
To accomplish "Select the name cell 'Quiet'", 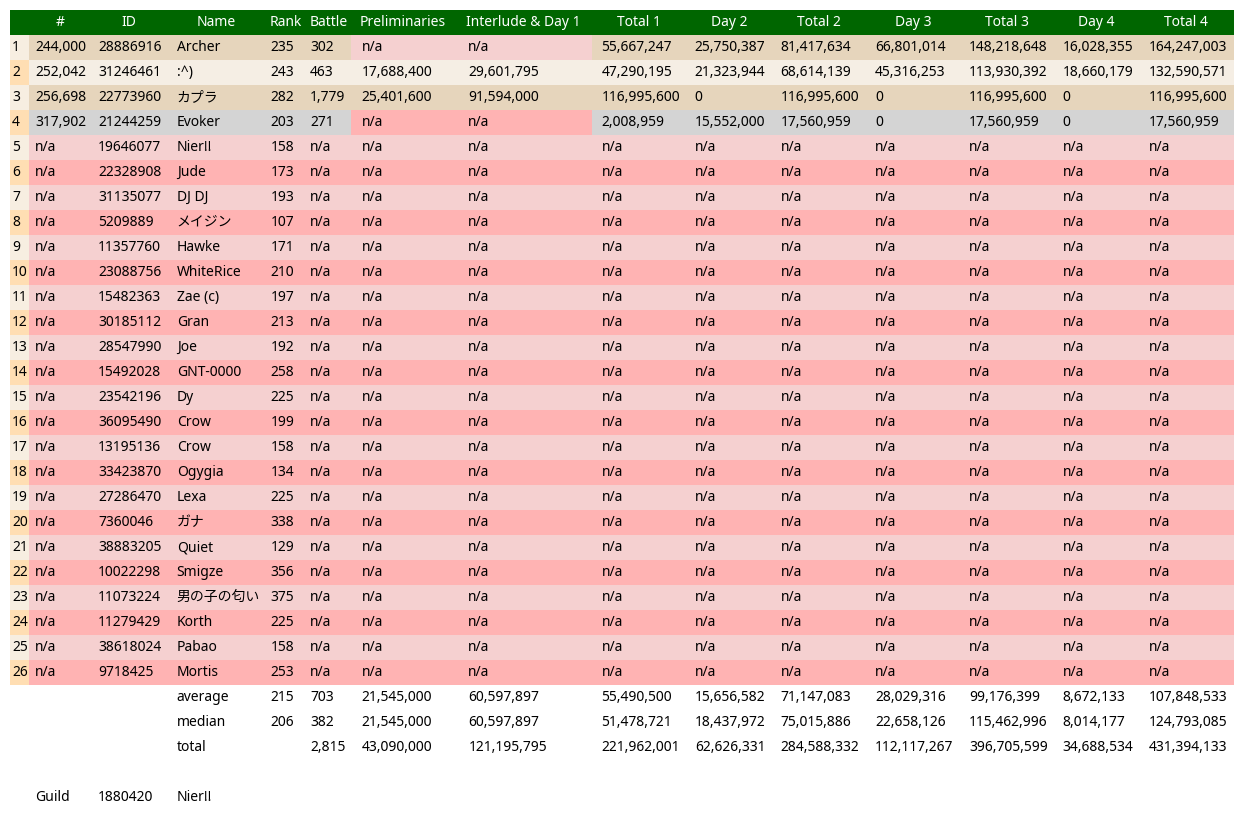I will (195, 546).
